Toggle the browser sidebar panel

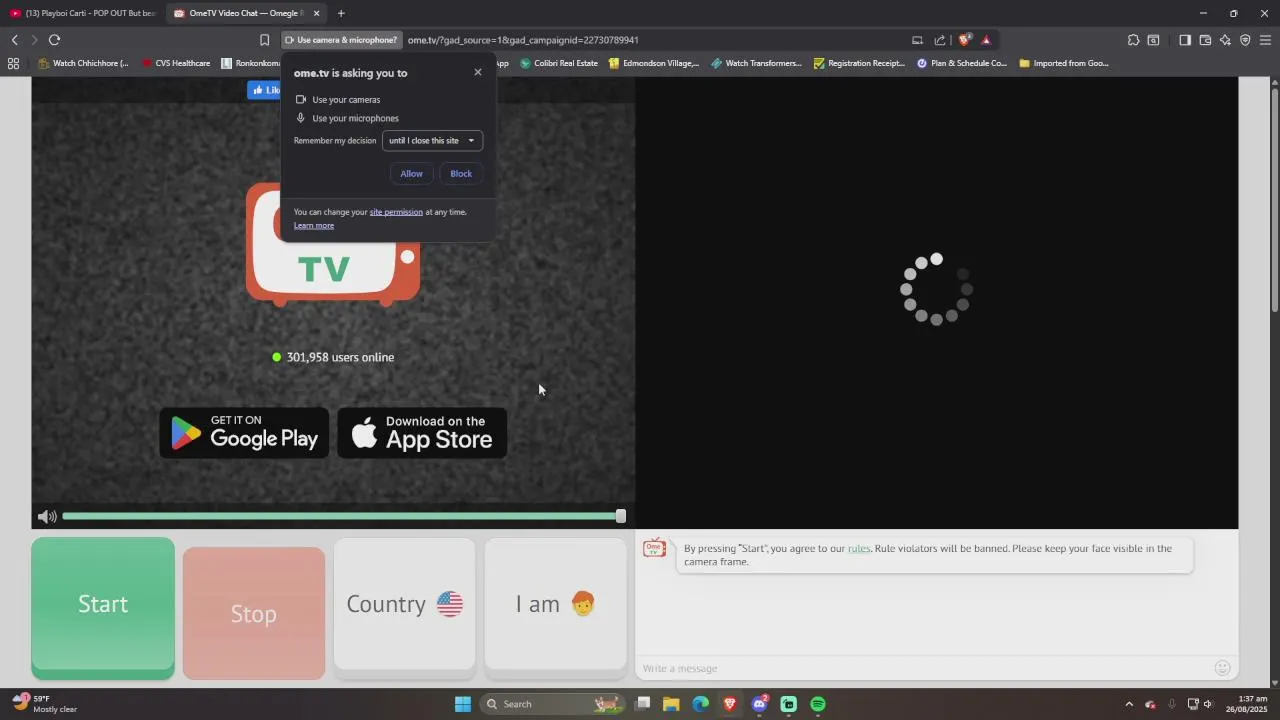[1185, 40]
